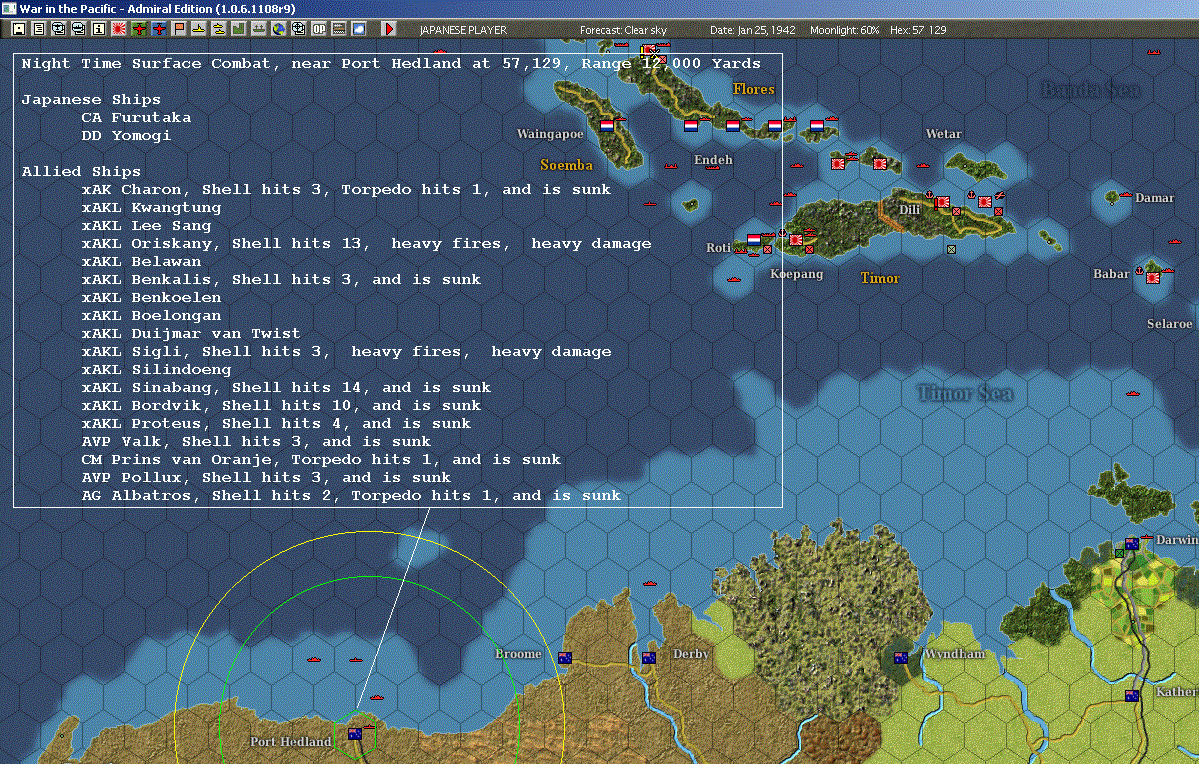
Task: Click the 'Date: Jan 25, 1942' text
Action: coord(752,30)
